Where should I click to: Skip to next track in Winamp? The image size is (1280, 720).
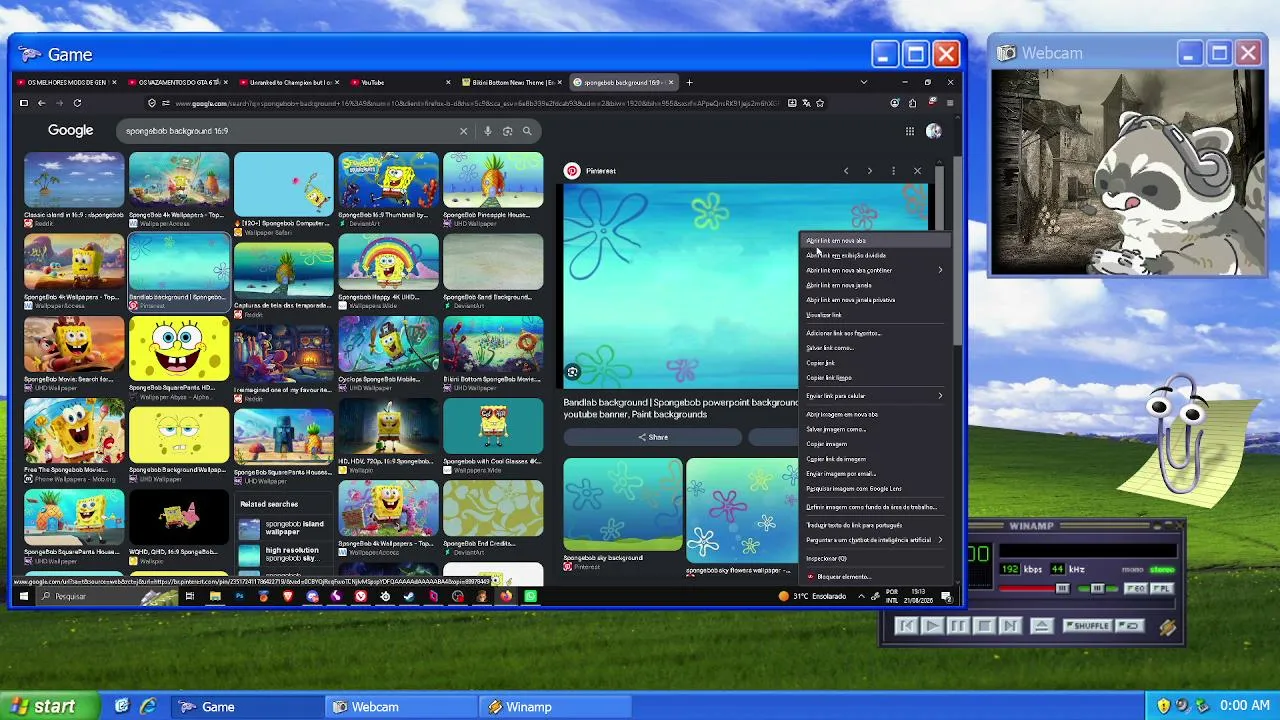pos(1009,626)
